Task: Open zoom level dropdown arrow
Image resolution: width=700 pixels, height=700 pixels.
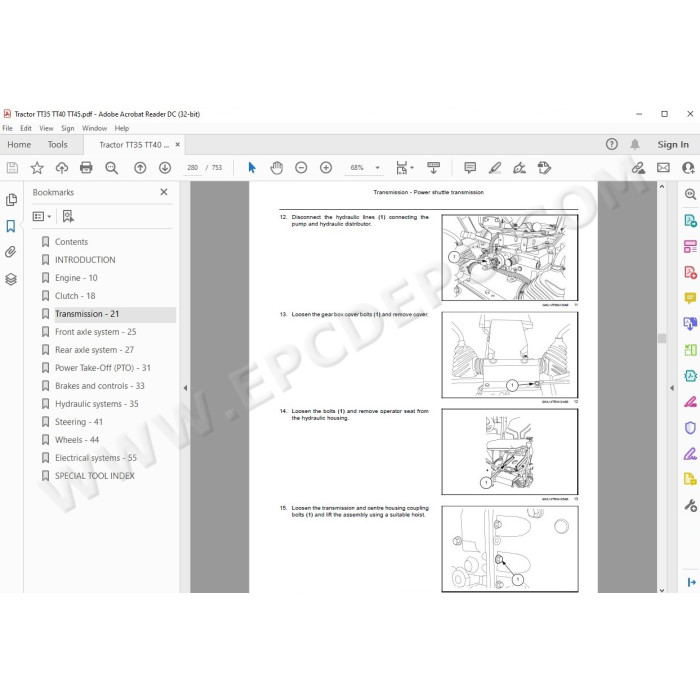Action: (378, 168)
